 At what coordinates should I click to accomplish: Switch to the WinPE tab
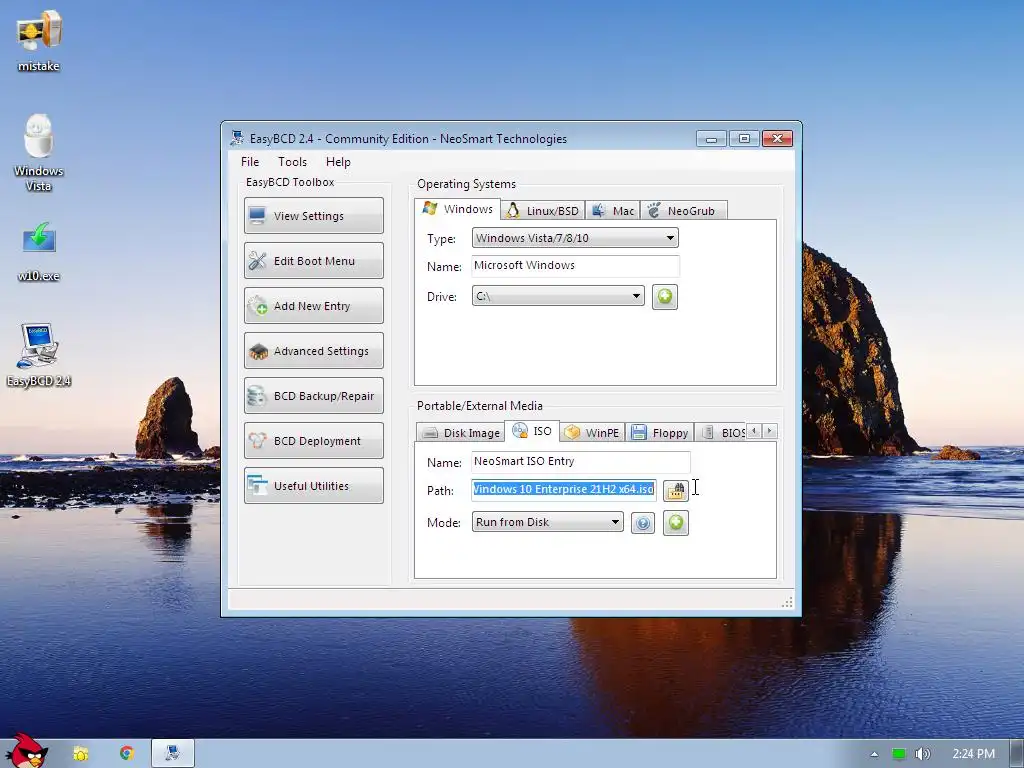[x=592, y=432]
